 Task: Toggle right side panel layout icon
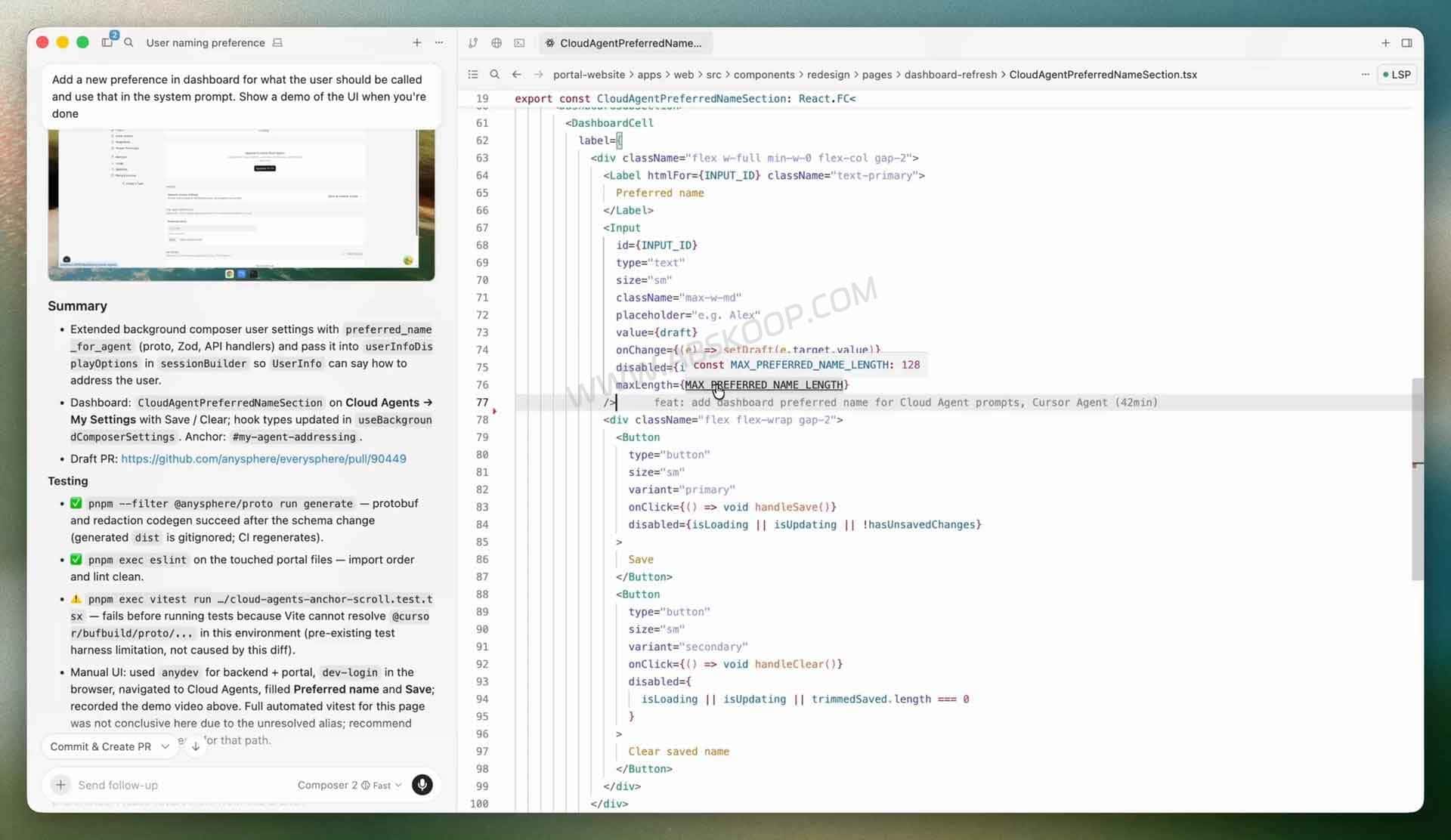(x=1406, y=43)
